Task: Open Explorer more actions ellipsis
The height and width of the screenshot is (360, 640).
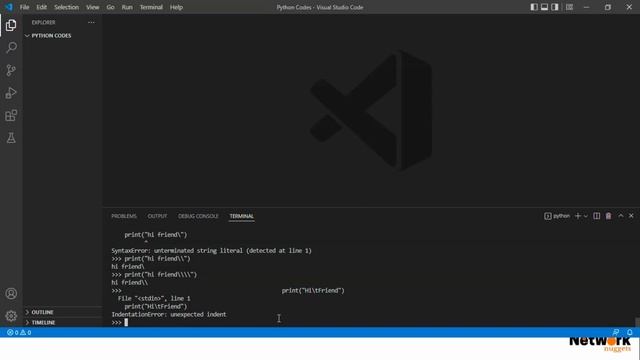Action: (x=91, y=22)
